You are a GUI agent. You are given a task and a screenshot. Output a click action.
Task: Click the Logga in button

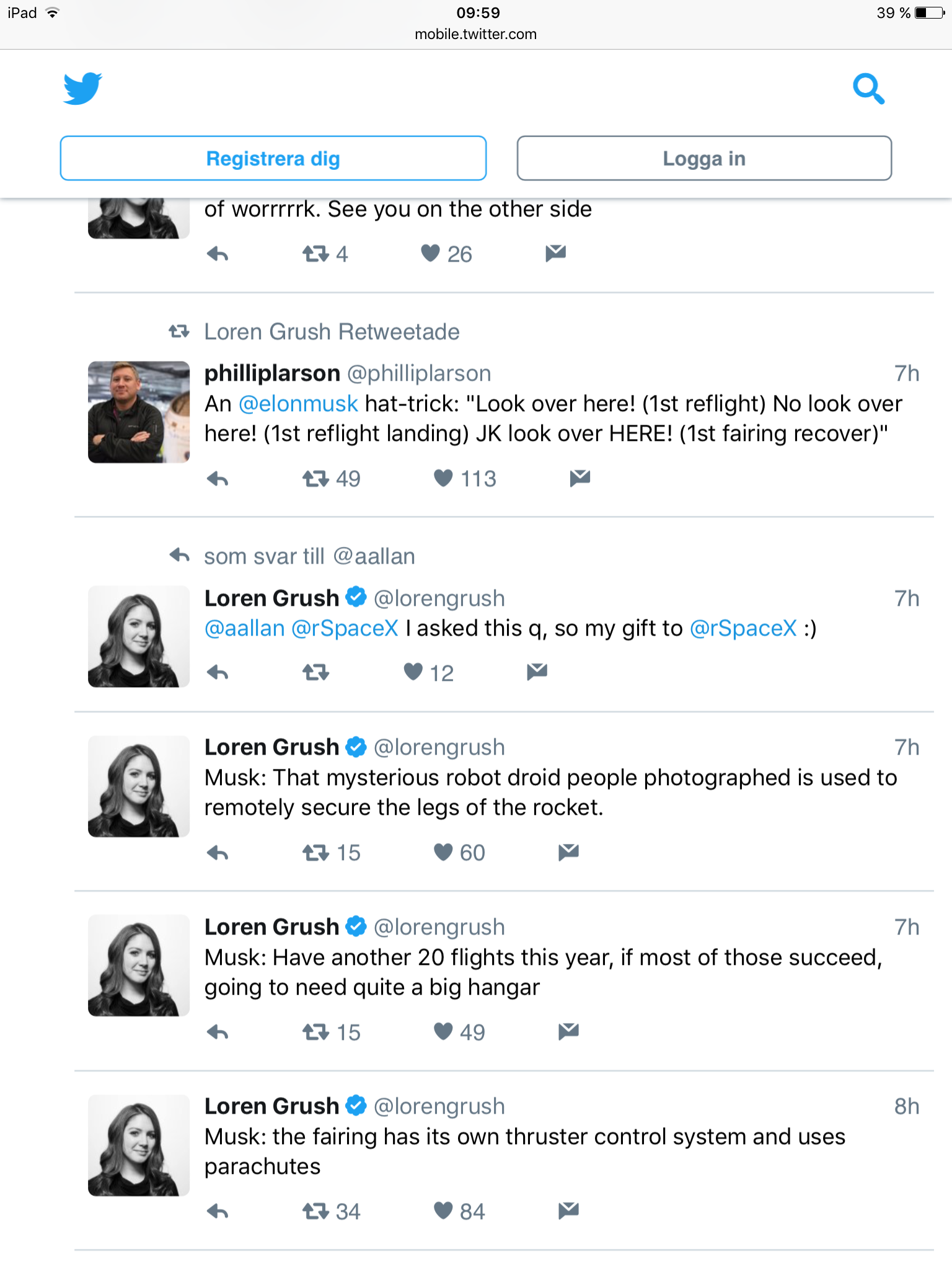pyautogui.click(x=704, y=158)
